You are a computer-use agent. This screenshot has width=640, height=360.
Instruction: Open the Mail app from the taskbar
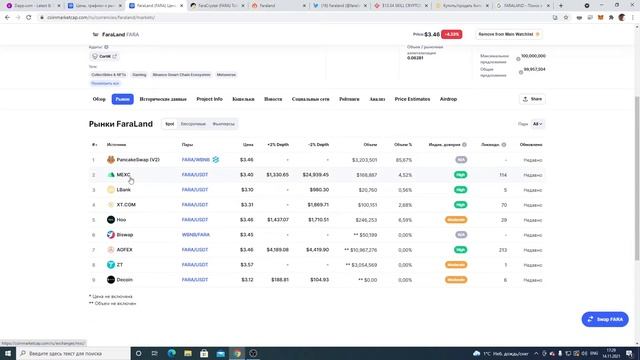[x=220, y=353]
